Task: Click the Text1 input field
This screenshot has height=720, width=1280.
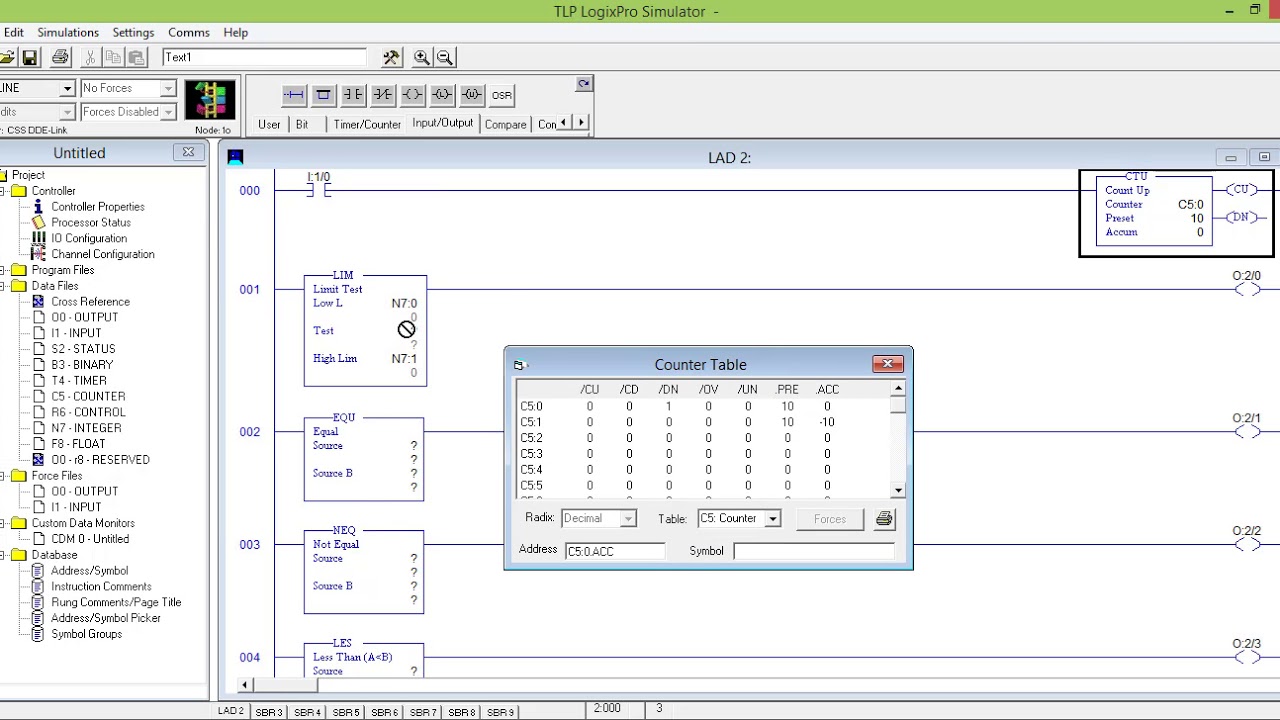Action: coord(264,57)
